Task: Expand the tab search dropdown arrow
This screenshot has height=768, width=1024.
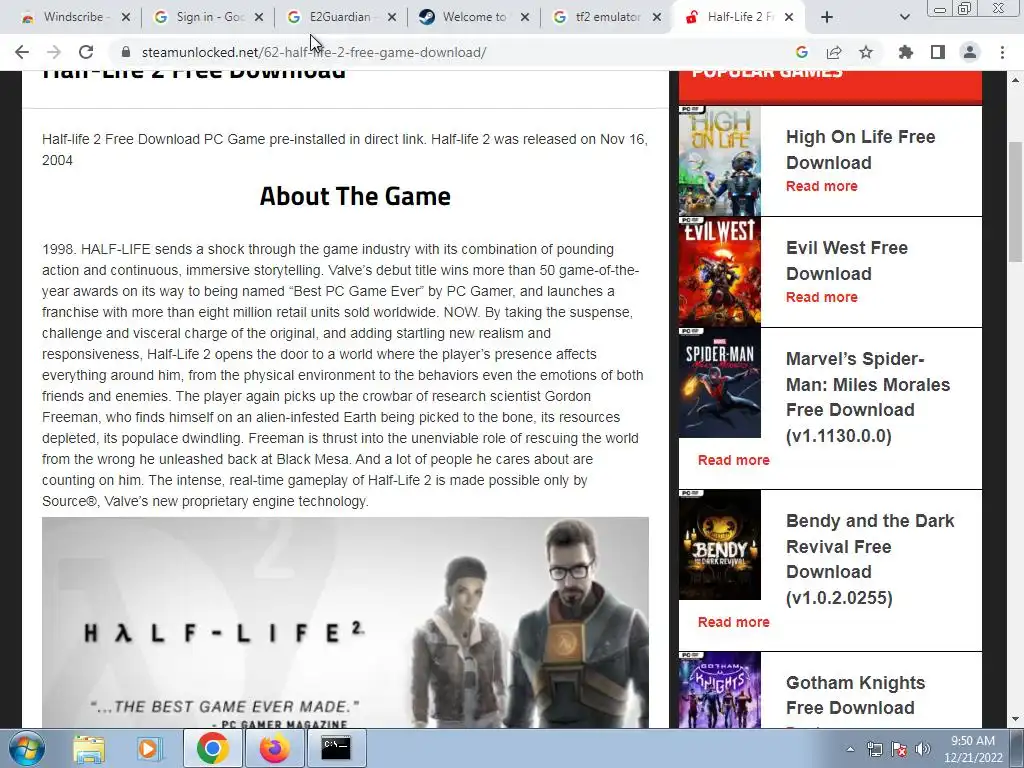Action: tap(904, 17)
